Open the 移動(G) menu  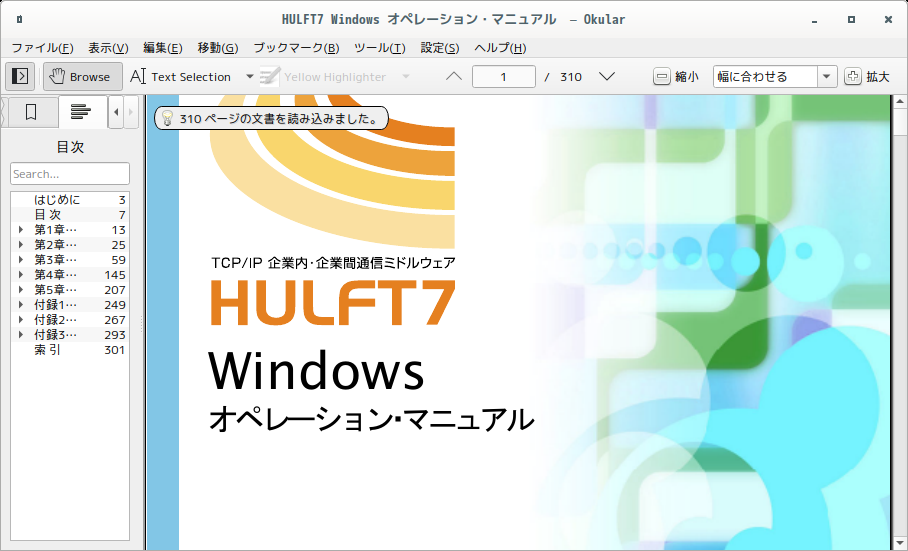218,48
